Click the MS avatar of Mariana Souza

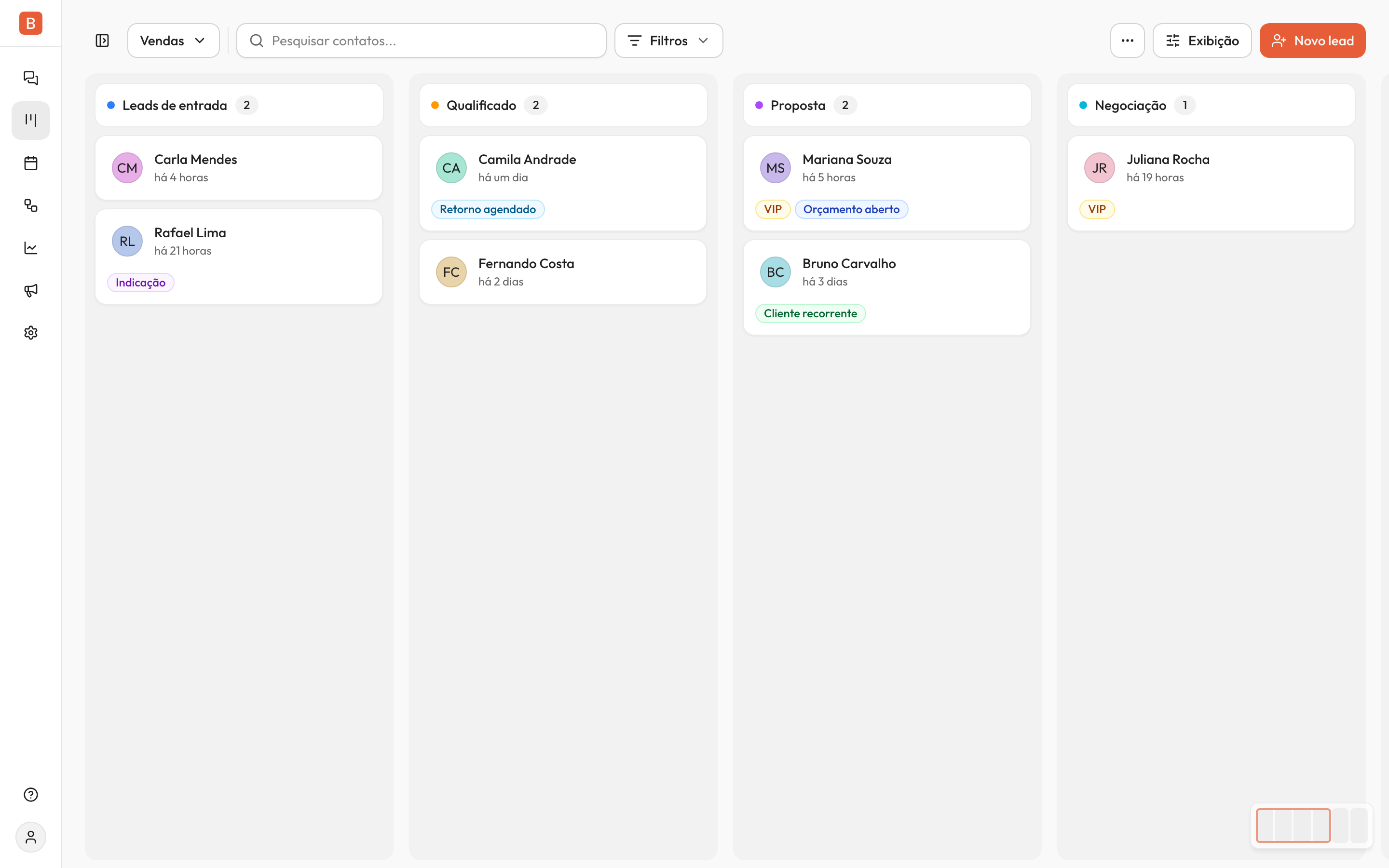776,168
